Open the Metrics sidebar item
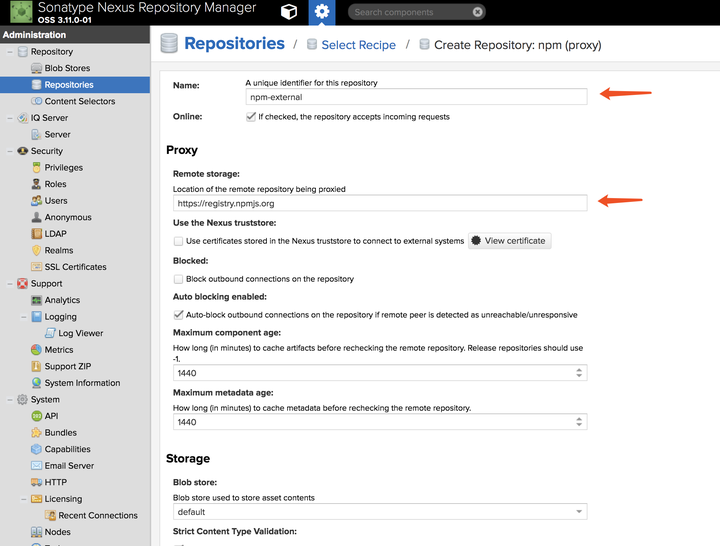Viewport: 720px width, 546px height. coord(59,349)
